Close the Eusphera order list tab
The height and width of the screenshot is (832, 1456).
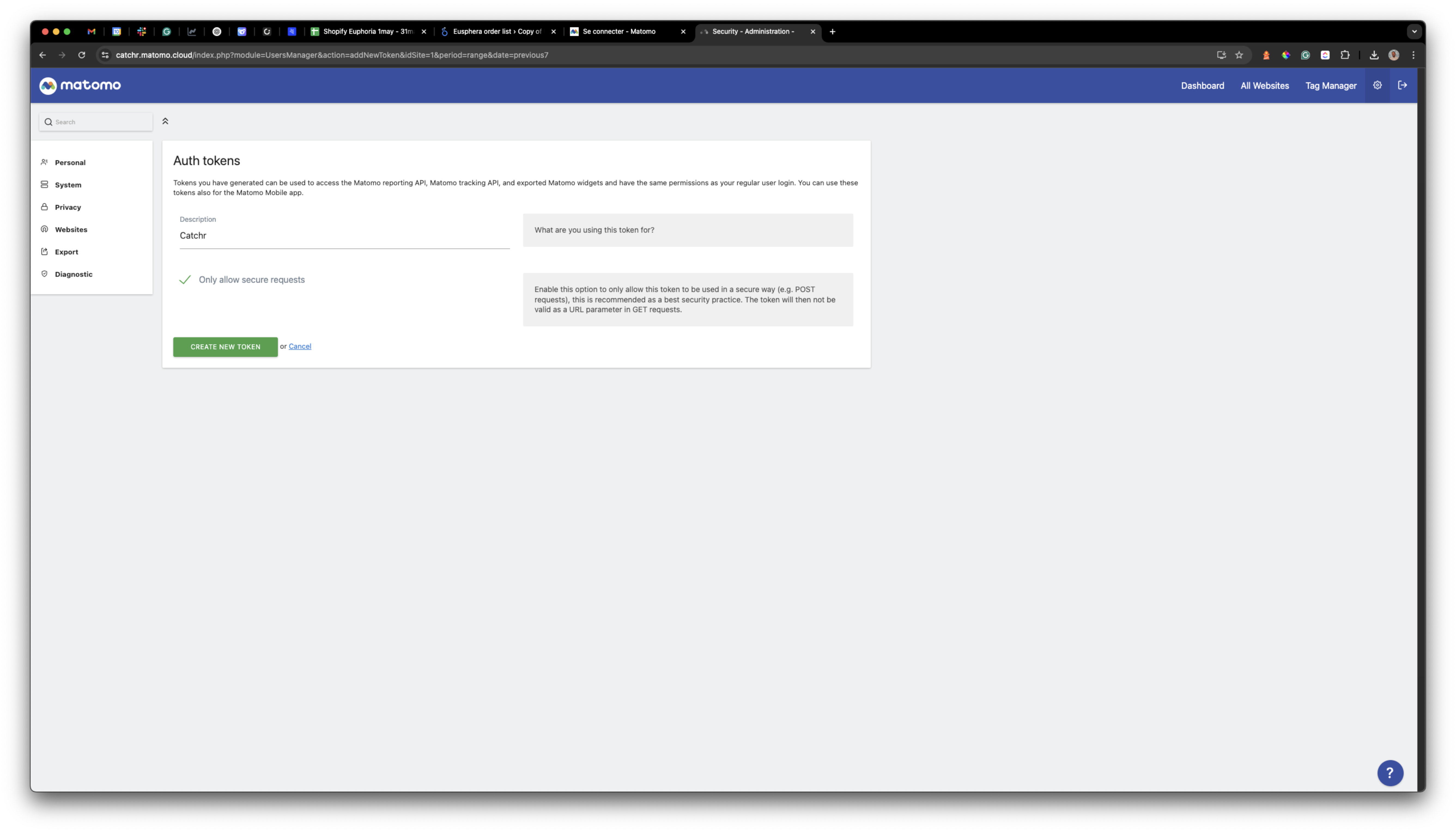point(554,31)
